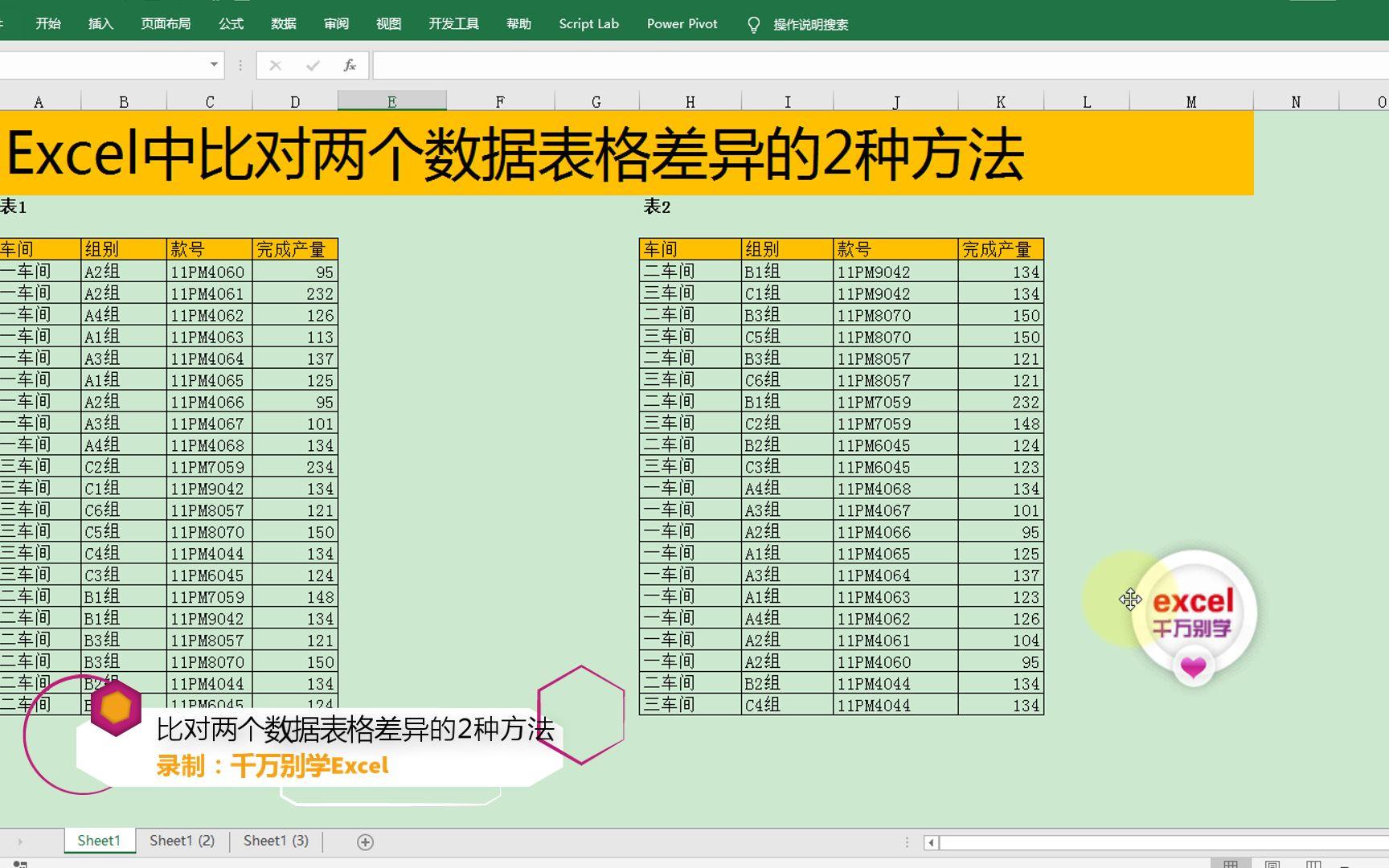
Task: Open the 开发工具 ribbon tab
Action: tap(453, 24)
